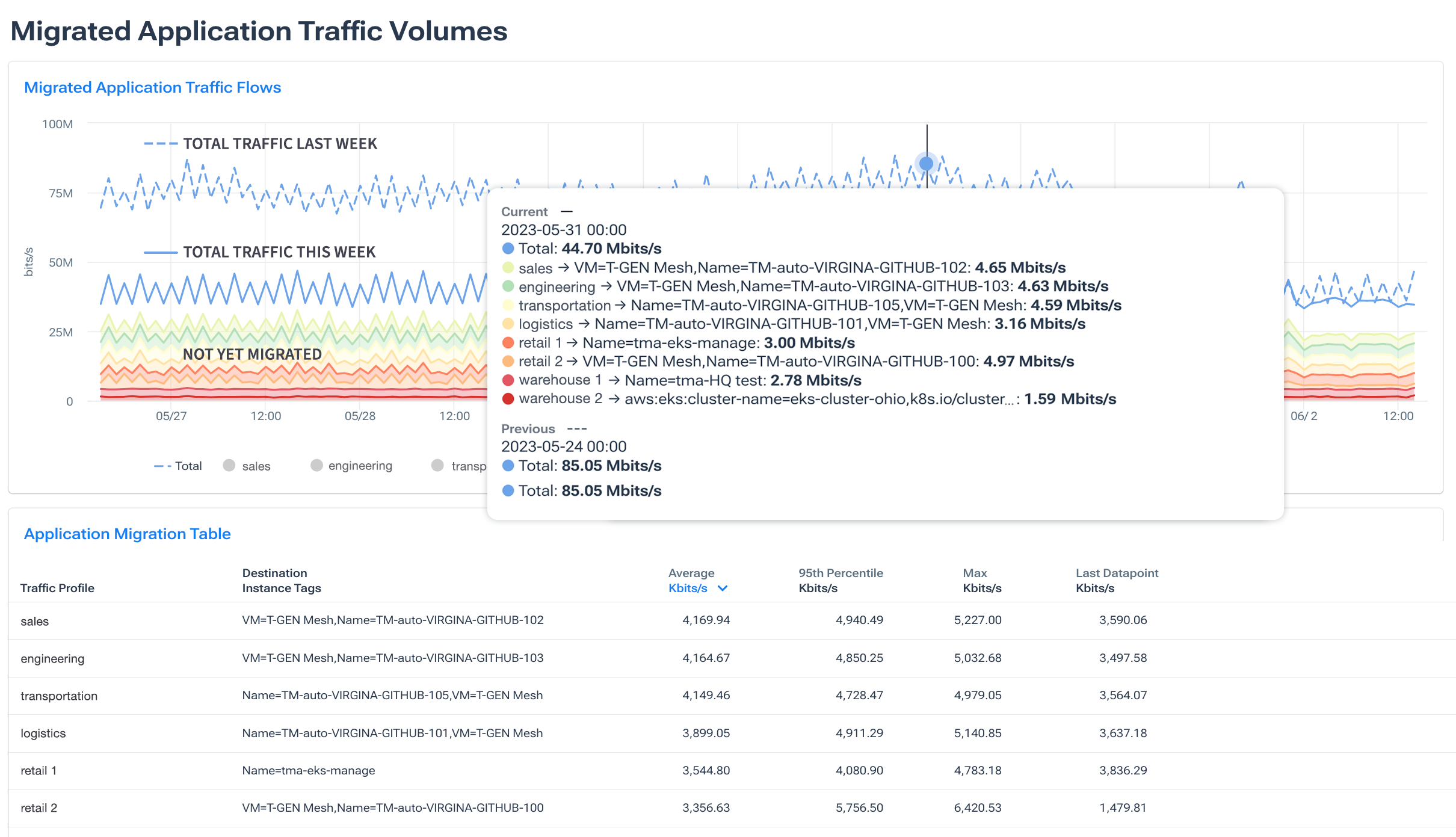The height and width of the screenshot is (837, 1456).
Task: Click the orange retail 2 dot in the tooltip
Action: click(x=508, y=362)
